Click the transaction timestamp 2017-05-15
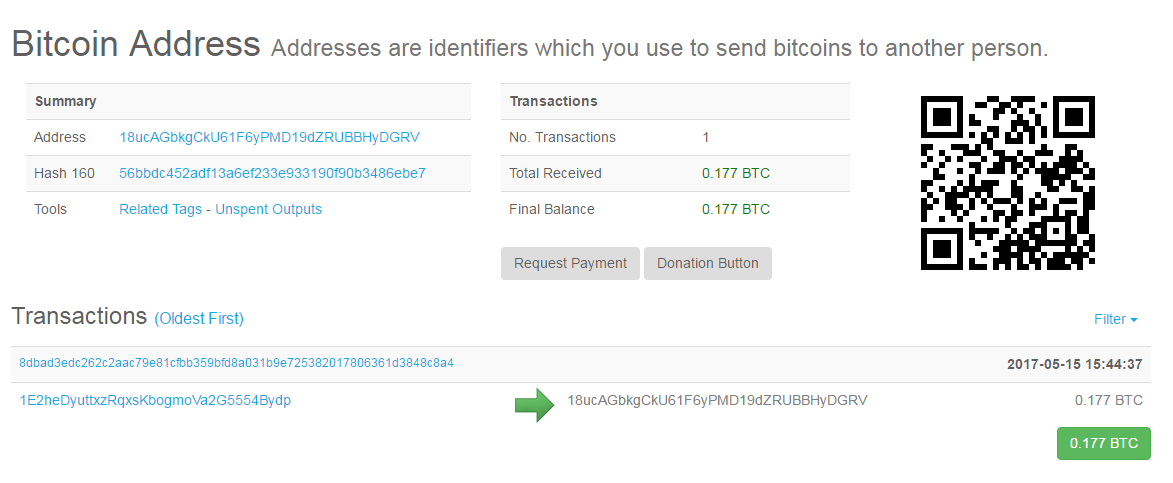 [1074, 365]
